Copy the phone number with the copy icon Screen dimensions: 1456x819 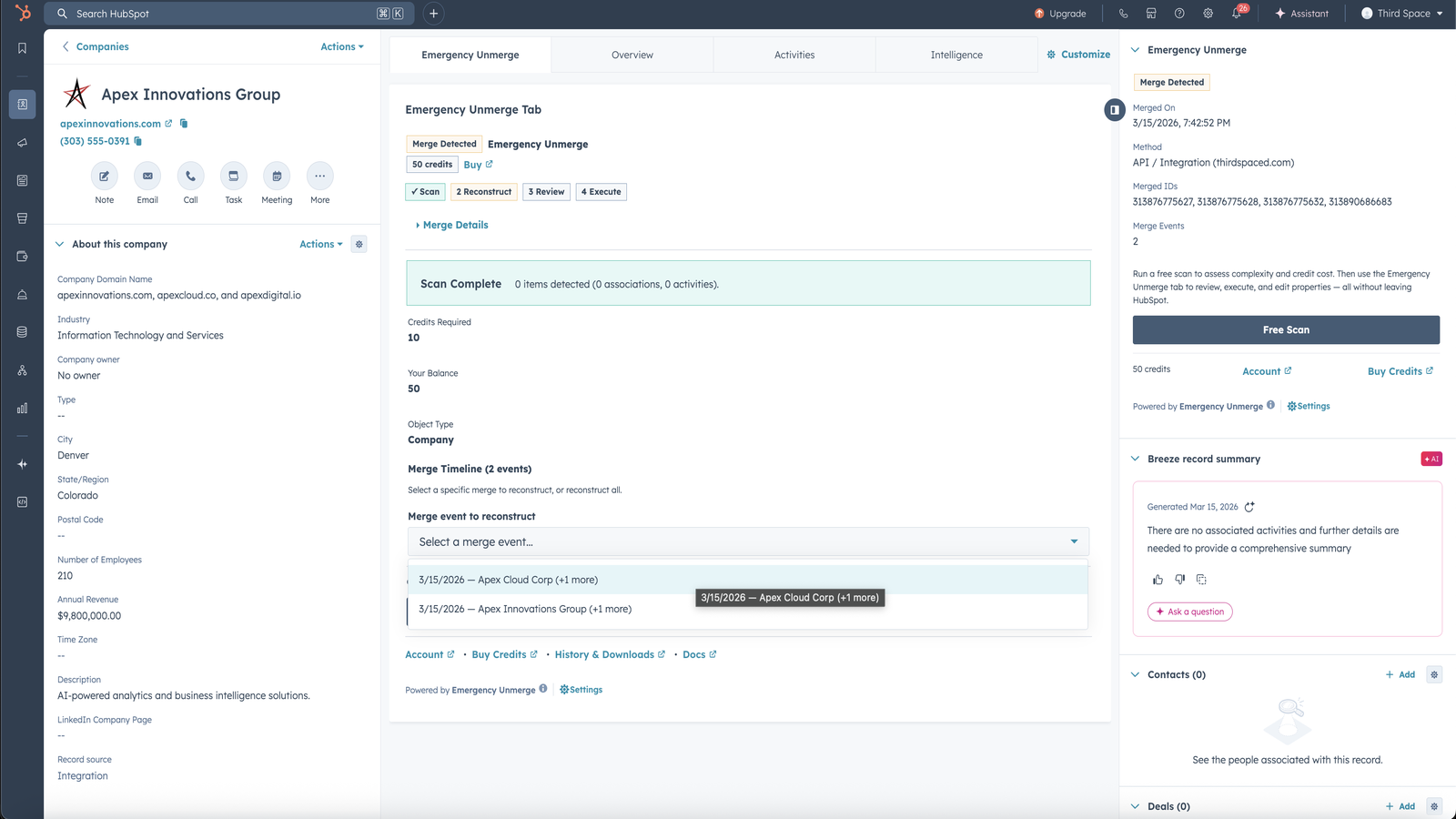click(x=138, y=141)
